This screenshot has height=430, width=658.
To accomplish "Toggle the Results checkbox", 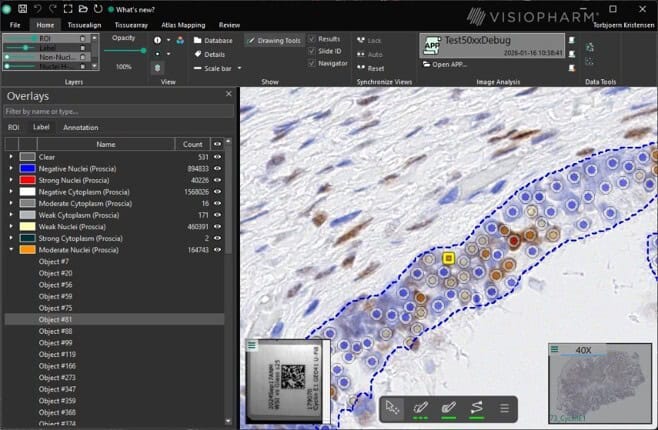I will (x=311, y=39).
